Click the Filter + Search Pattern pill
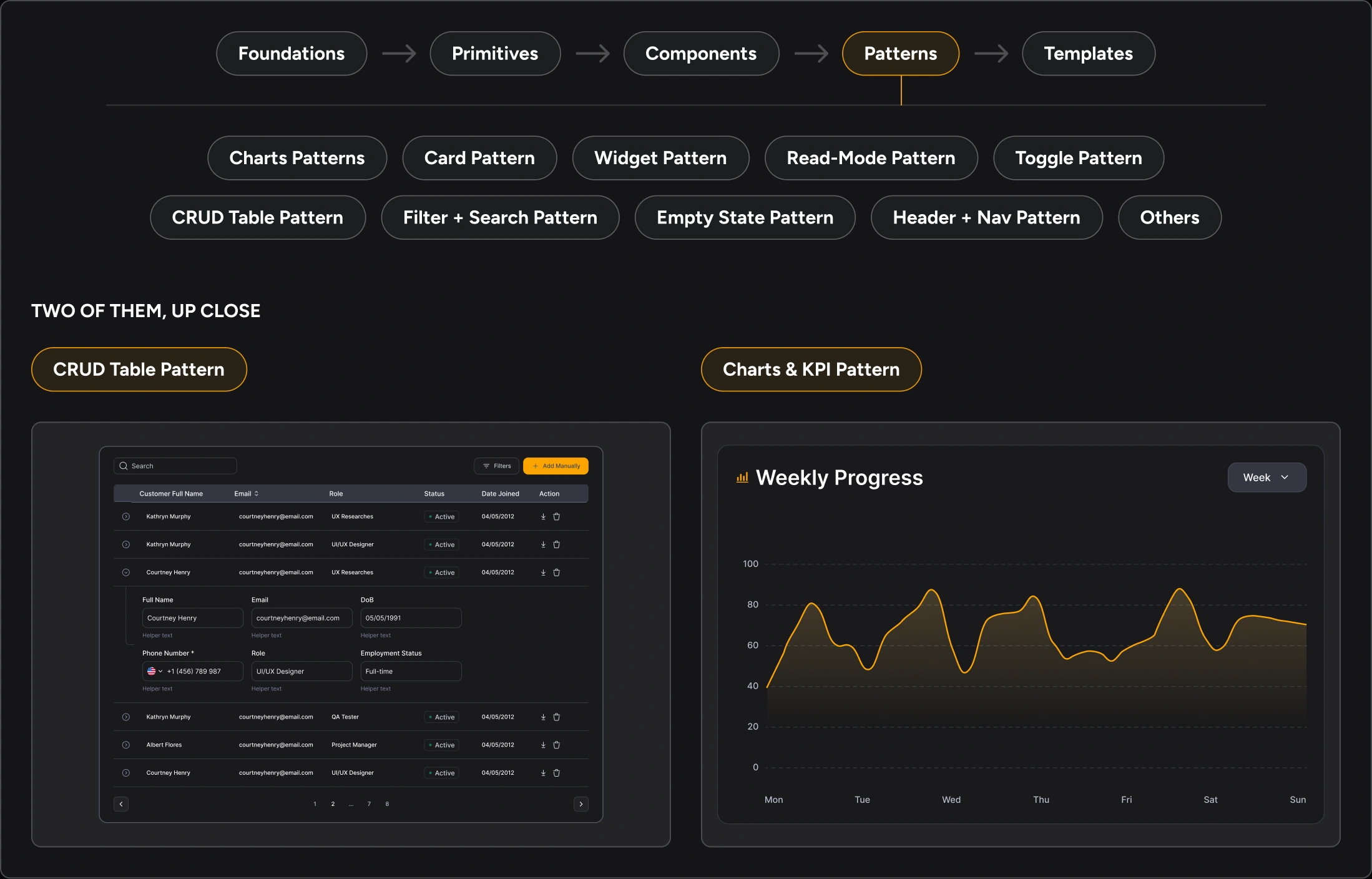1372x879 pixels. point(500,217)
